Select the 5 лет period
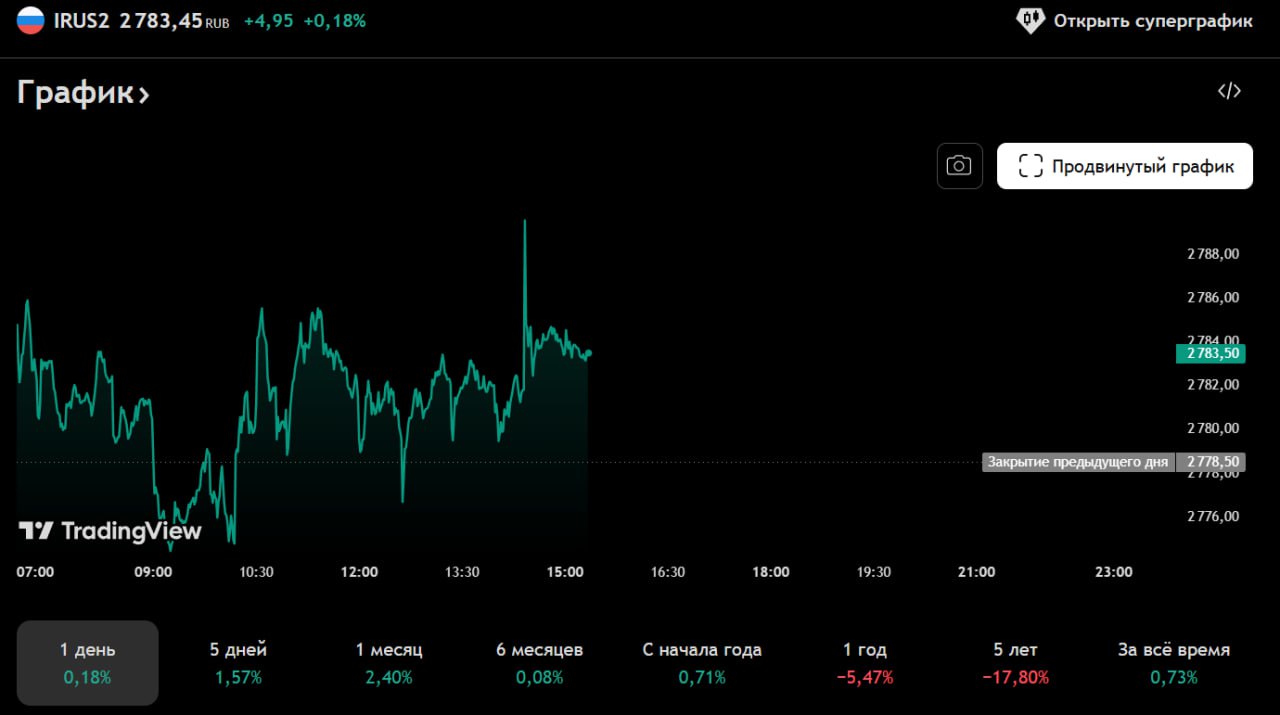Screen dimensions: 1280x715 (1014, 662)
